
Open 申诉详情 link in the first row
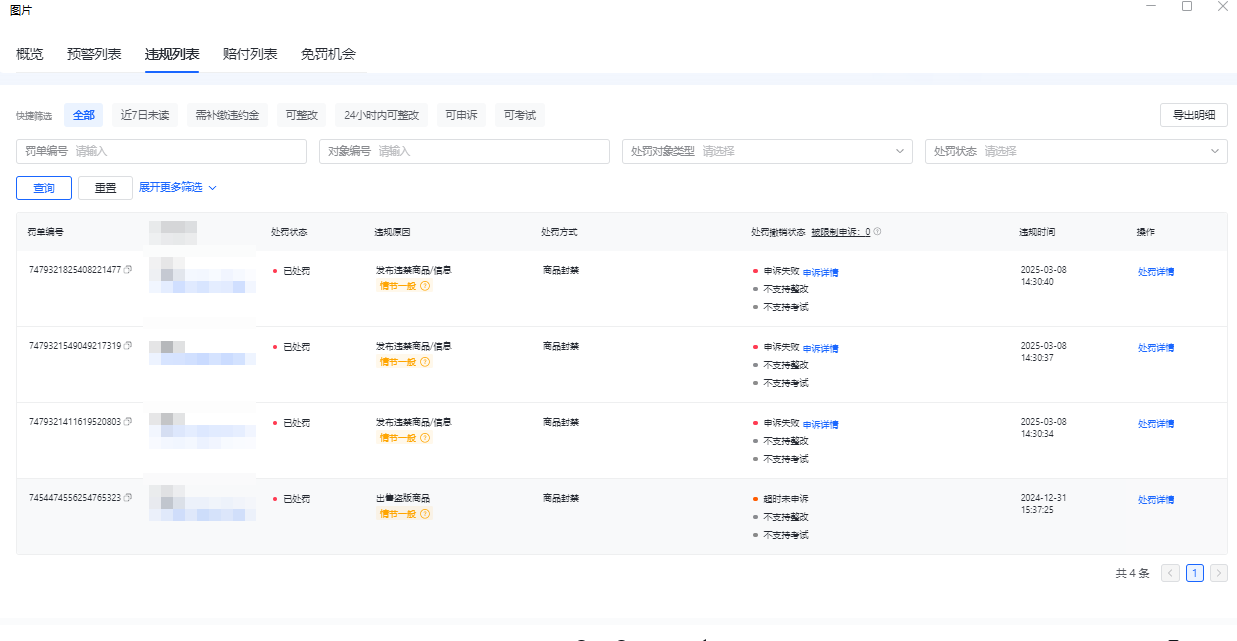pyautogui.click(x=820, y=272)
